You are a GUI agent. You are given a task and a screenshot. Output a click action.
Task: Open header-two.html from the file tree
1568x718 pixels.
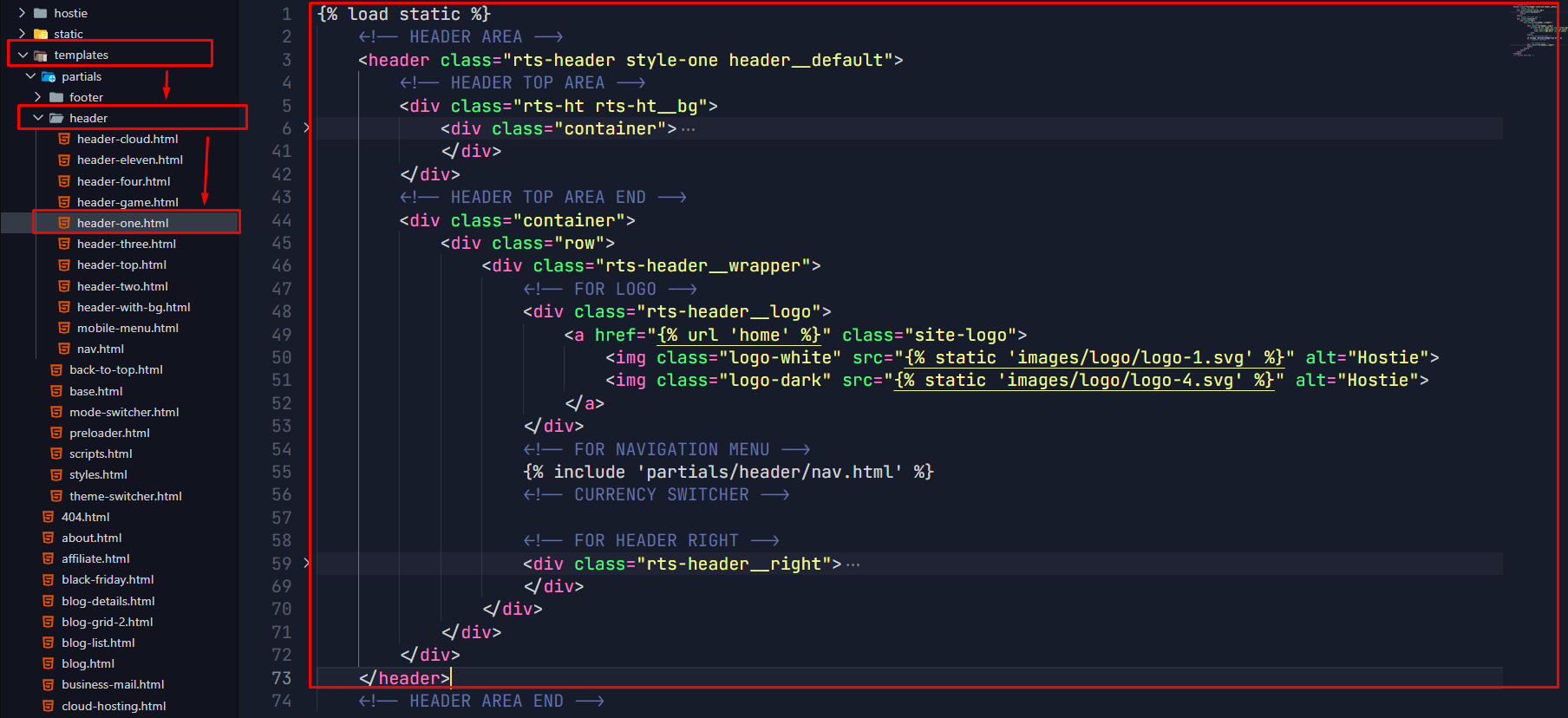122,286
